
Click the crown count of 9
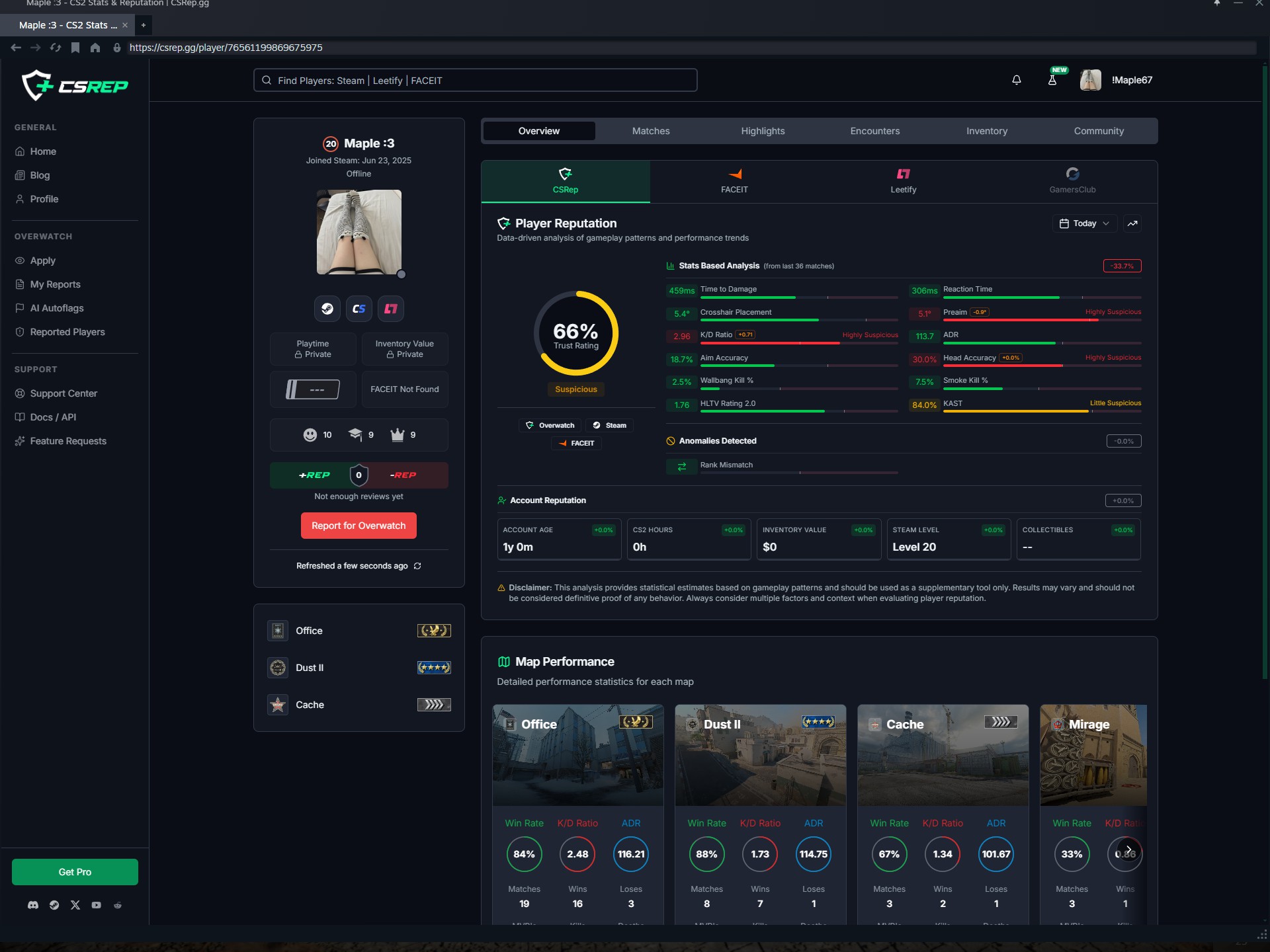403,435
